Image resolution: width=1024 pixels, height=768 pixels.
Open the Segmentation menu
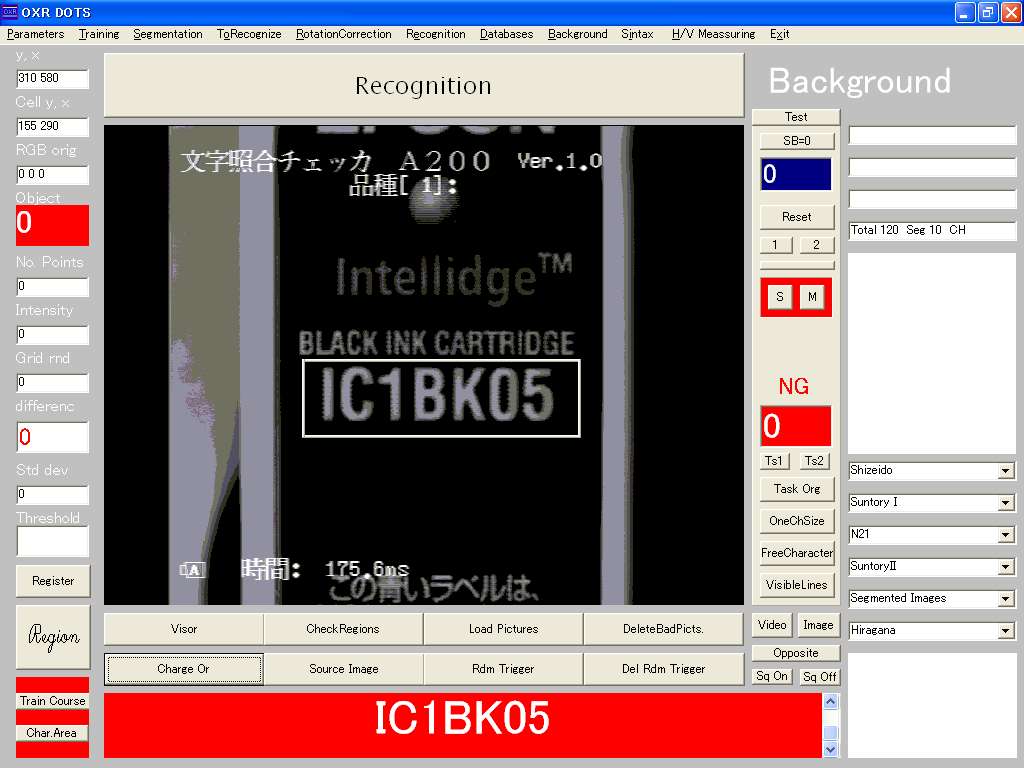coord(168,34)
